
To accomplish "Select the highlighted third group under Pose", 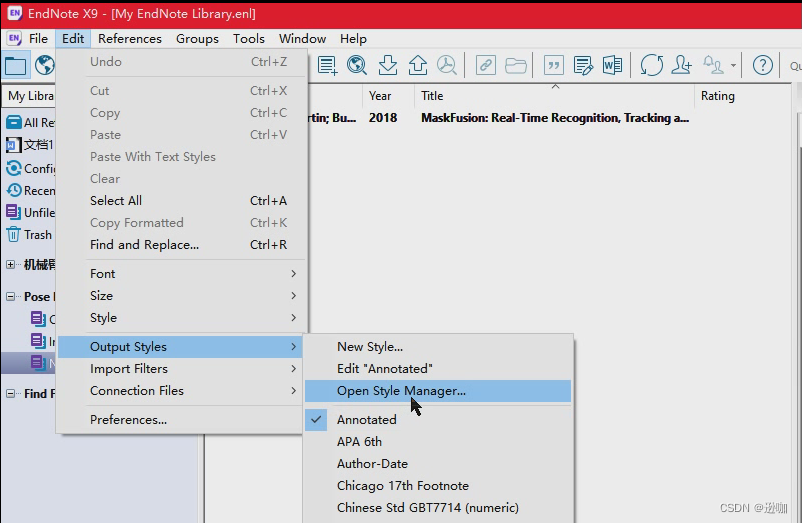I will pyautogui.click(x=30, y=362).
